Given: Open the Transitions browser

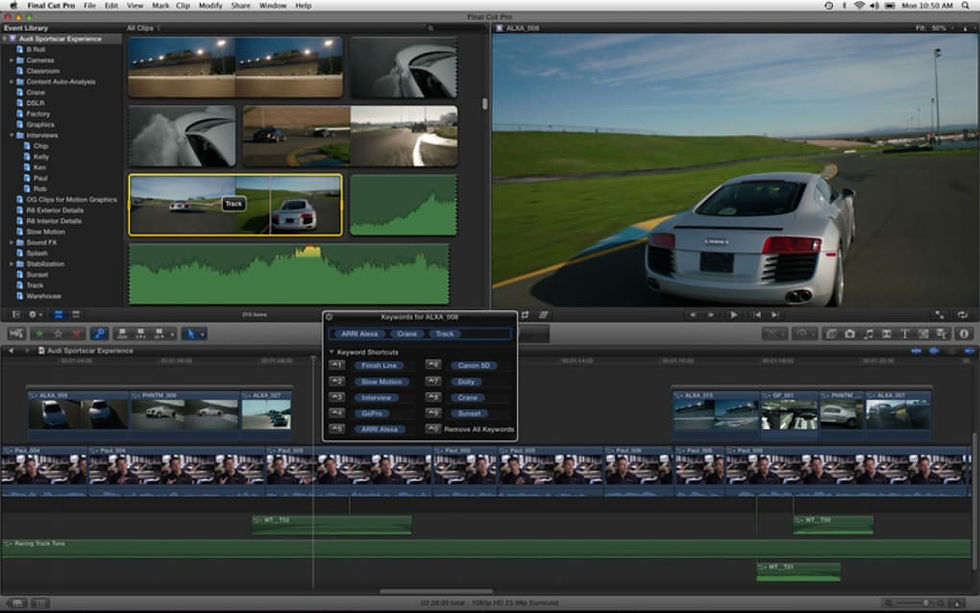Looking at the screenshot, I should click(x=887, y=334).
